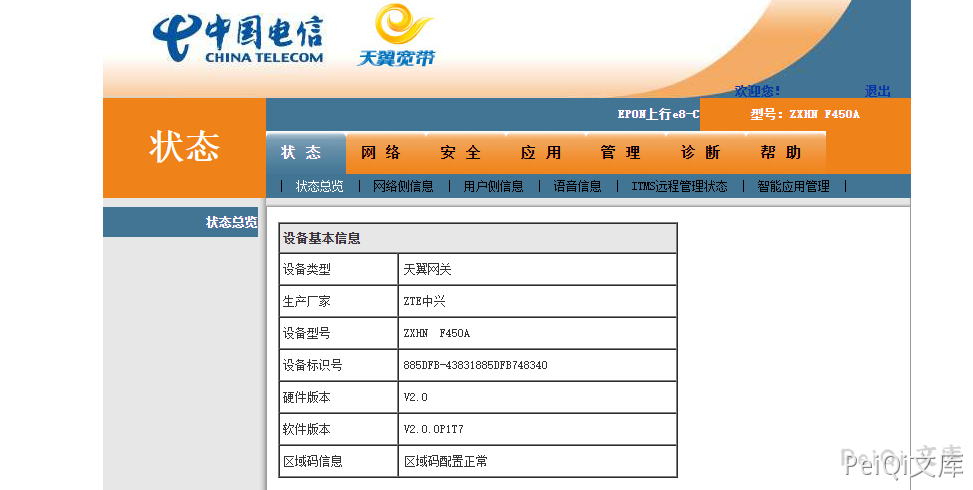Click the 天翼宽带 logo
Viewport: 973px width, 490px height.
point(397,36)
